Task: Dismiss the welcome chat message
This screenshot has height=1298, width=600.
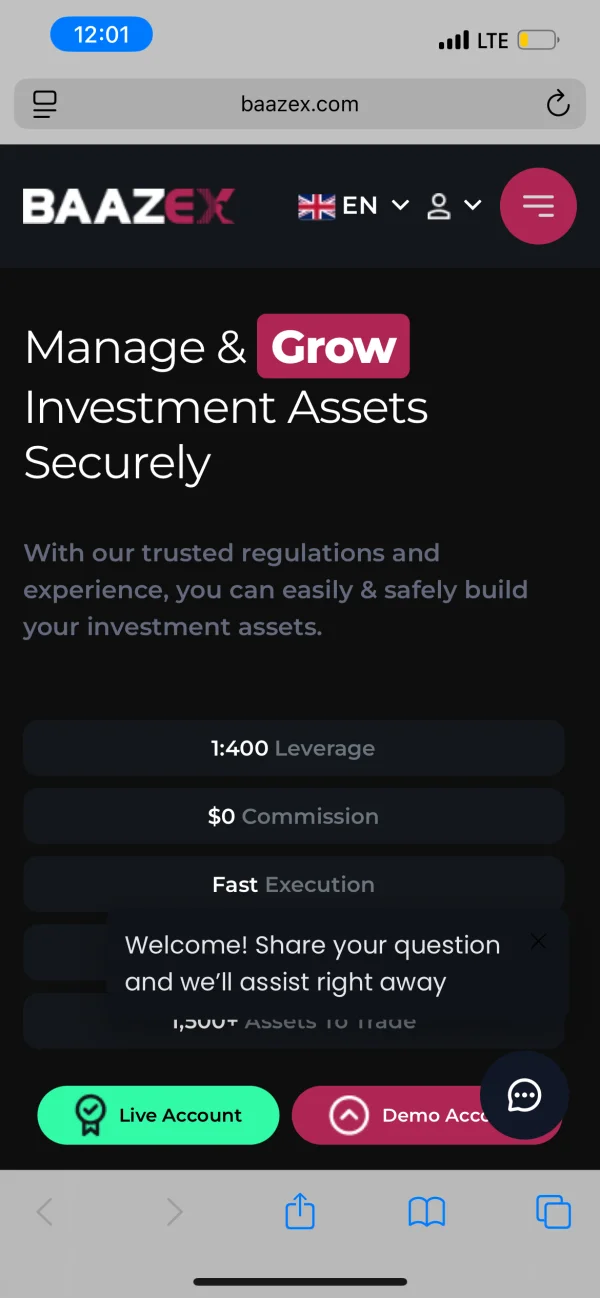Action: (x=538, y=941)
